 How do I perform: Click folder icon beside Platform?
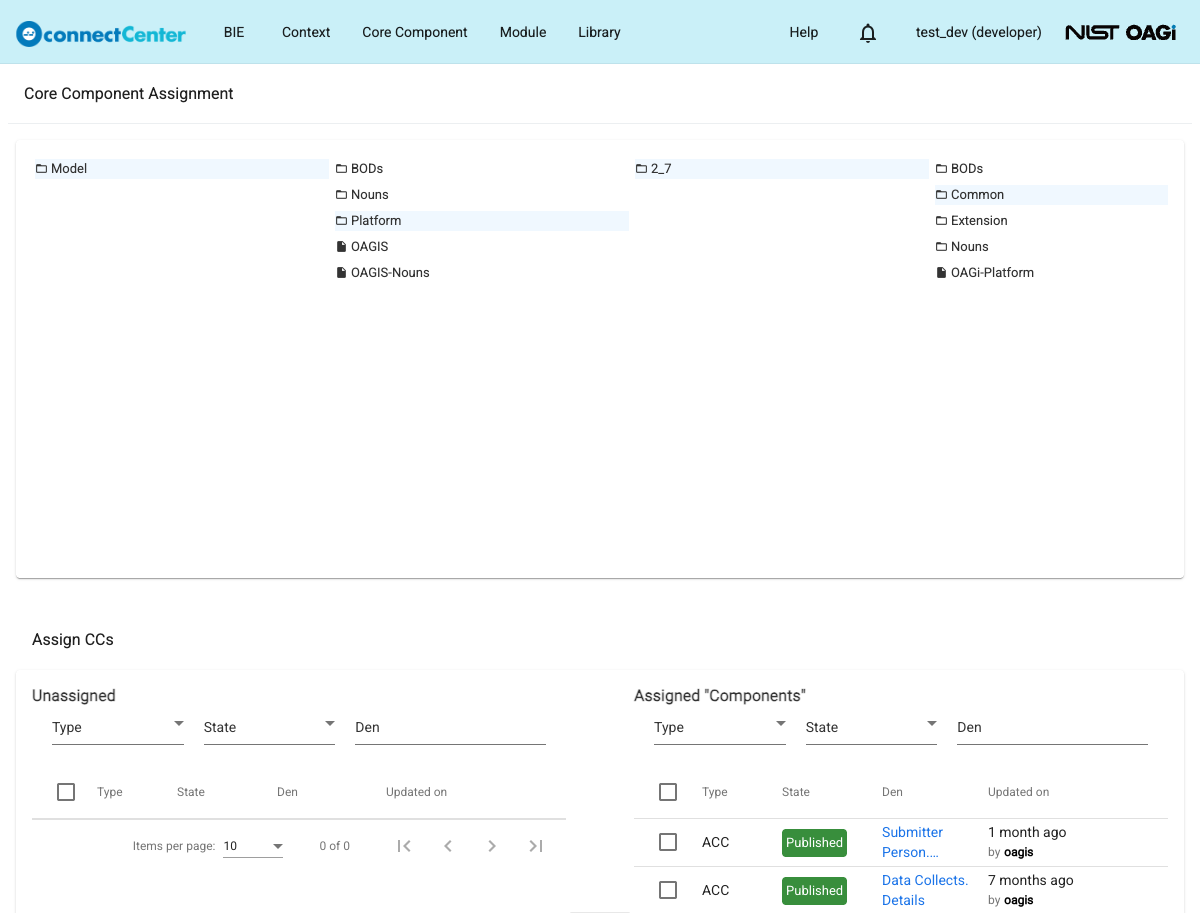342,221
